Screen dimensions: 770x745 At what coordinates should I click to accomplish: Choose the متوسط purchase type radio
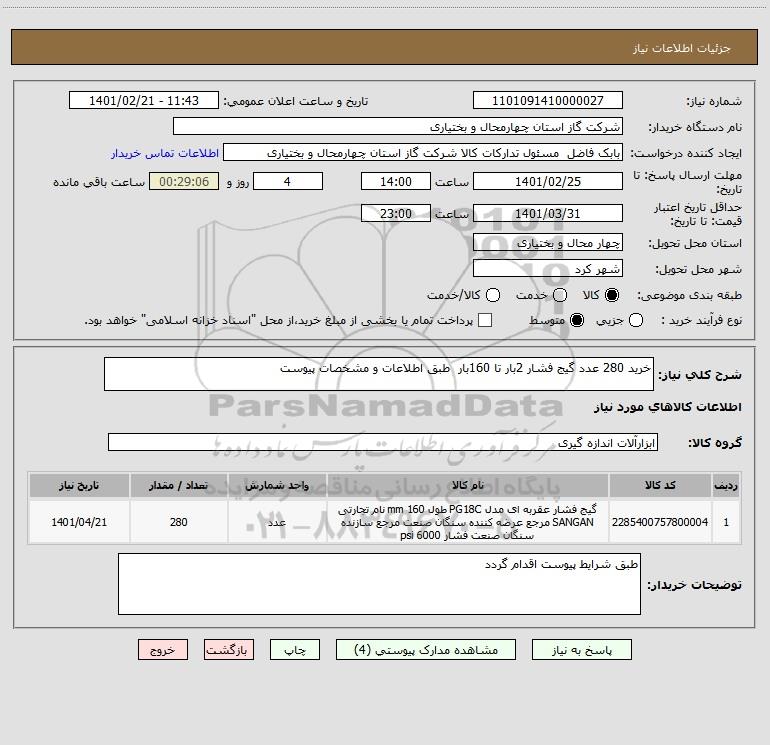tap(577, 320)
